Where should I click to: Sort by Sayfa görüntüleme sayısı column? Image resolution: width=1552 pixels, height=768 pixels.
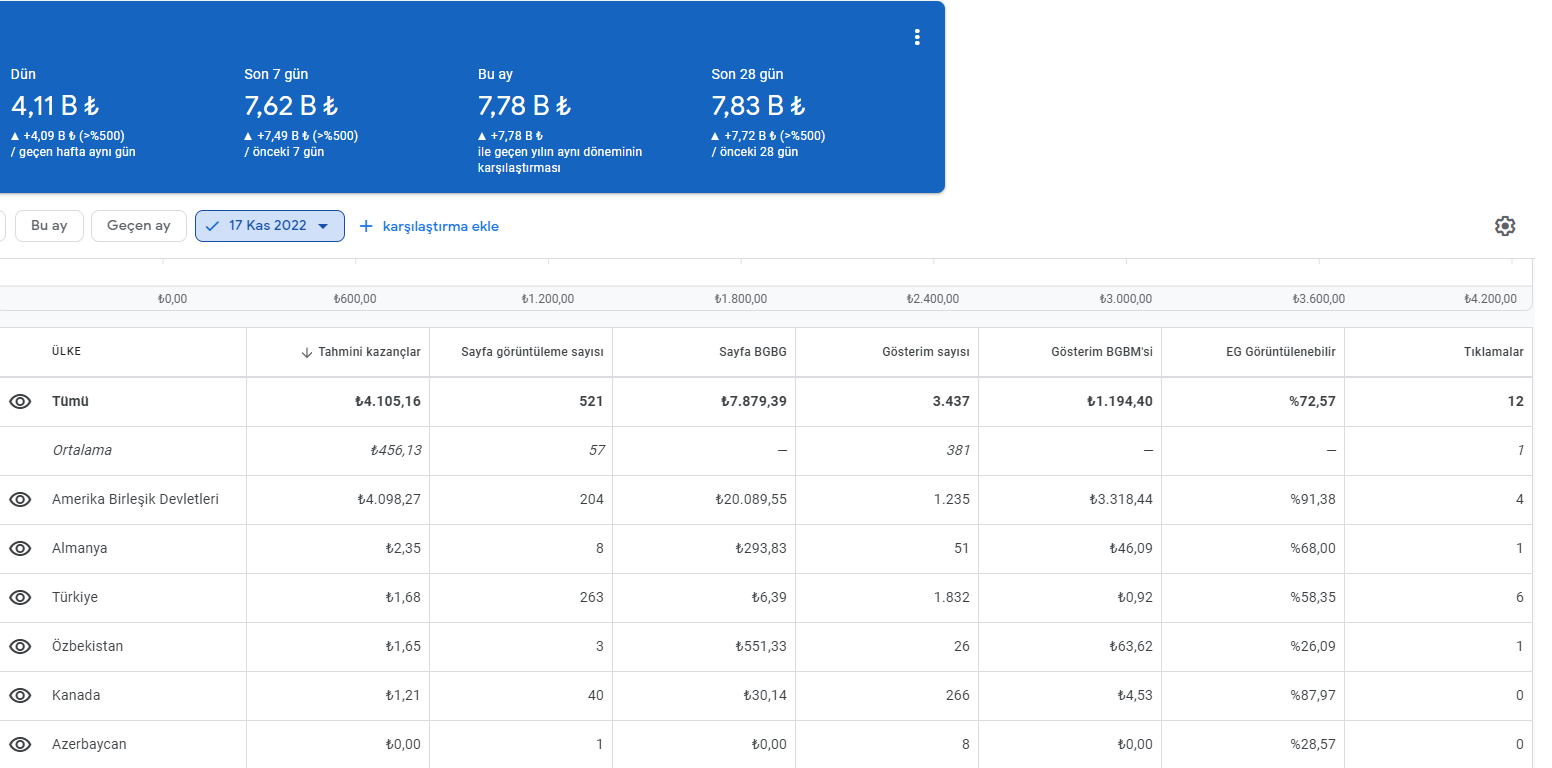click(532, 352)
